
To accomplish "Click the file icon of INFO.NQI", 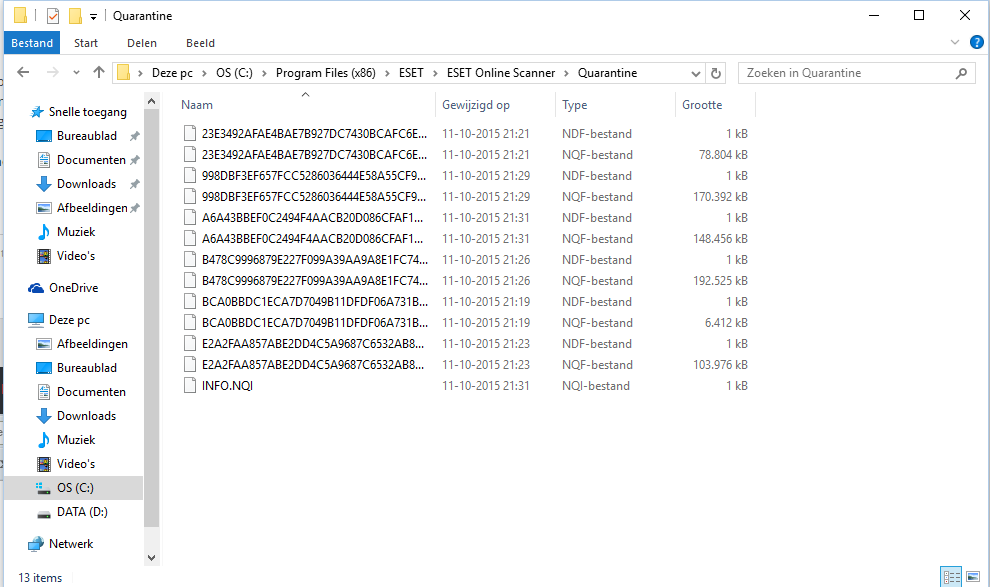I will pos(189,386).
